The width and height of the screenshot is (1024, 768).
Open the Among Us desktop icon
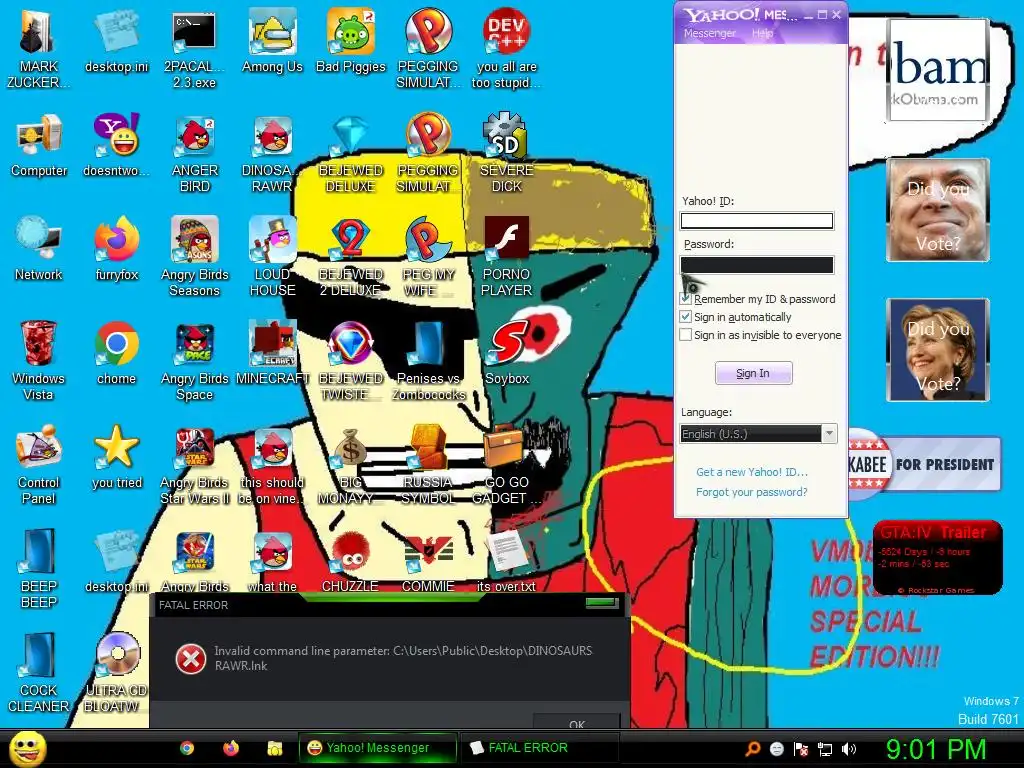click(x=272, y=40)
